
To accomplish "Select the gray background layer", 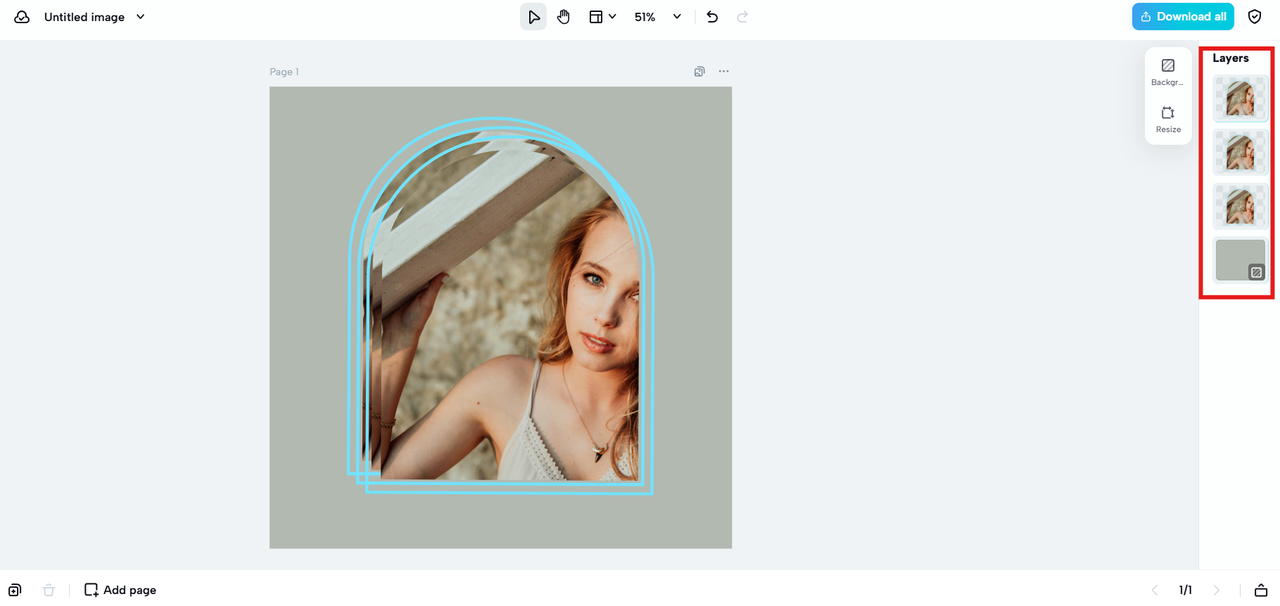I will [1241, 260].
